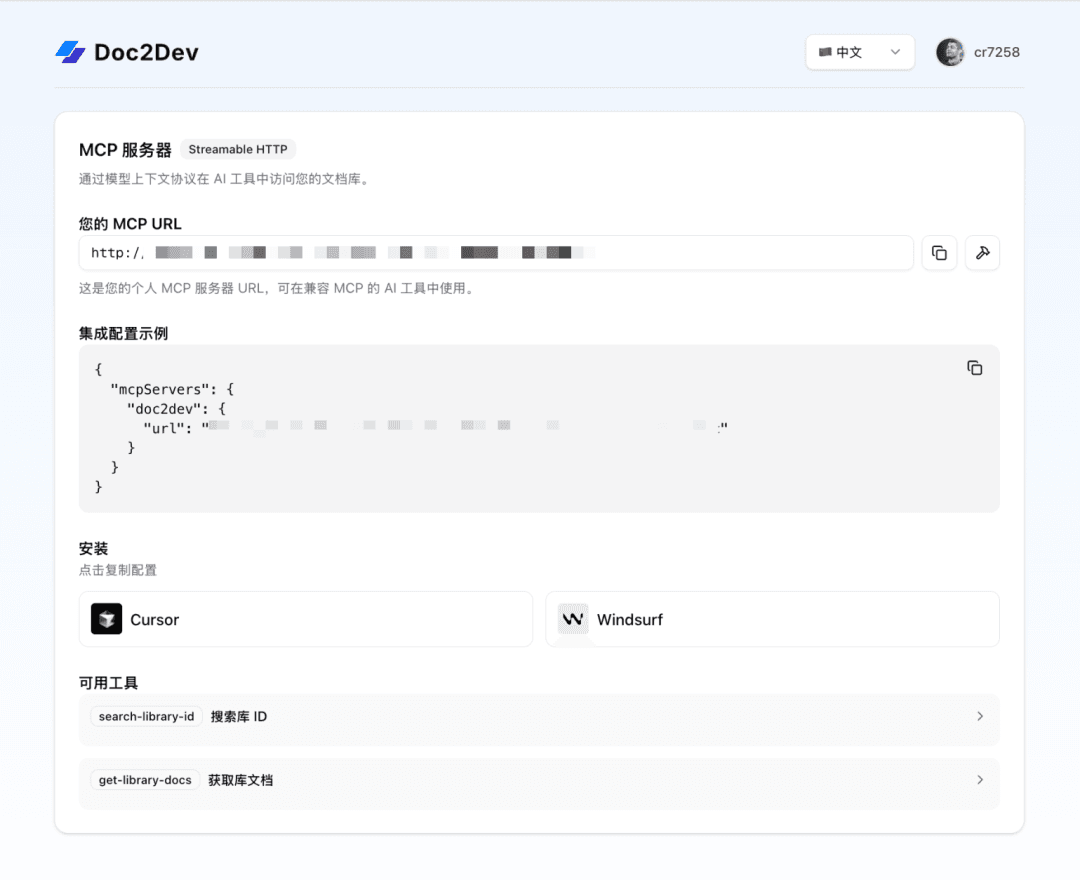Click the cr7258 user avatar
The height and width of the screenshot is (880, 1080).
tap(950, 52)
